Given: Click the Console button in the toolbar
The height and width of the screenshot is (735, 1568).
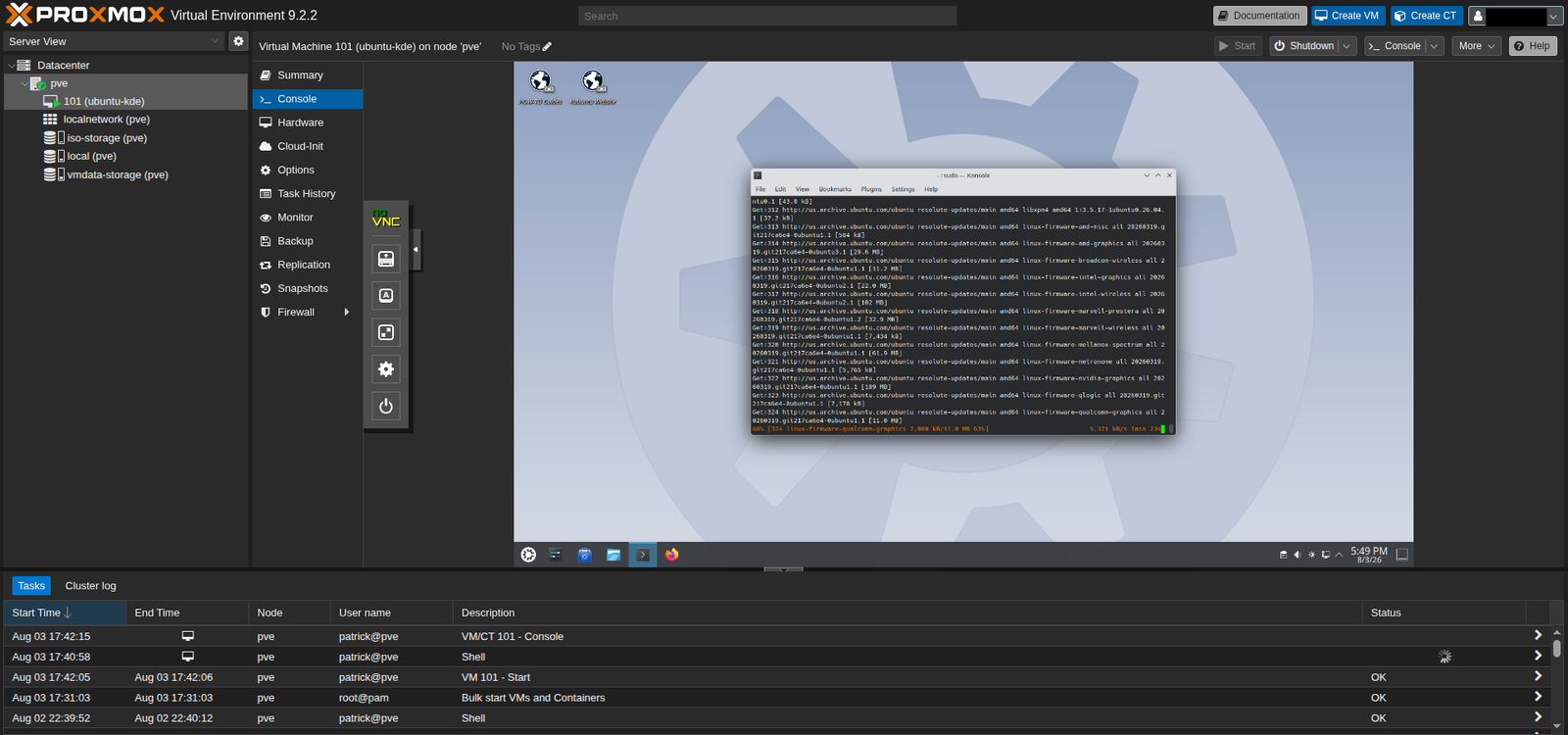Looking at the screenshot, I should (x=1395, y=46).
